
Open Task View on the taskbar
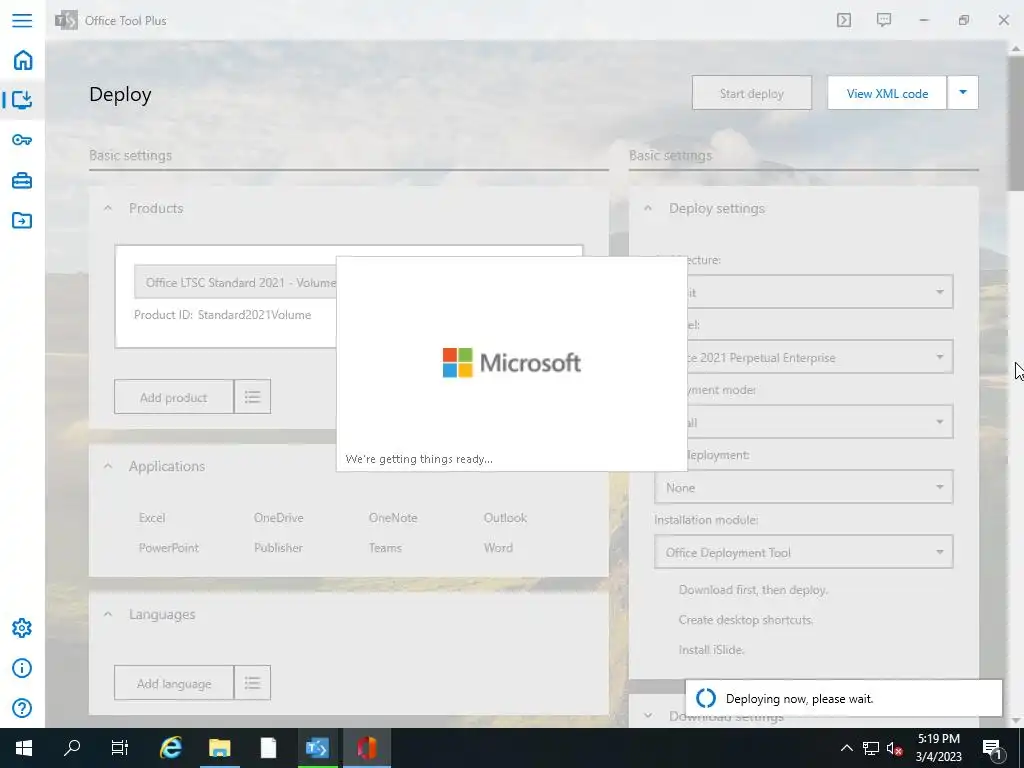[120, 748]
